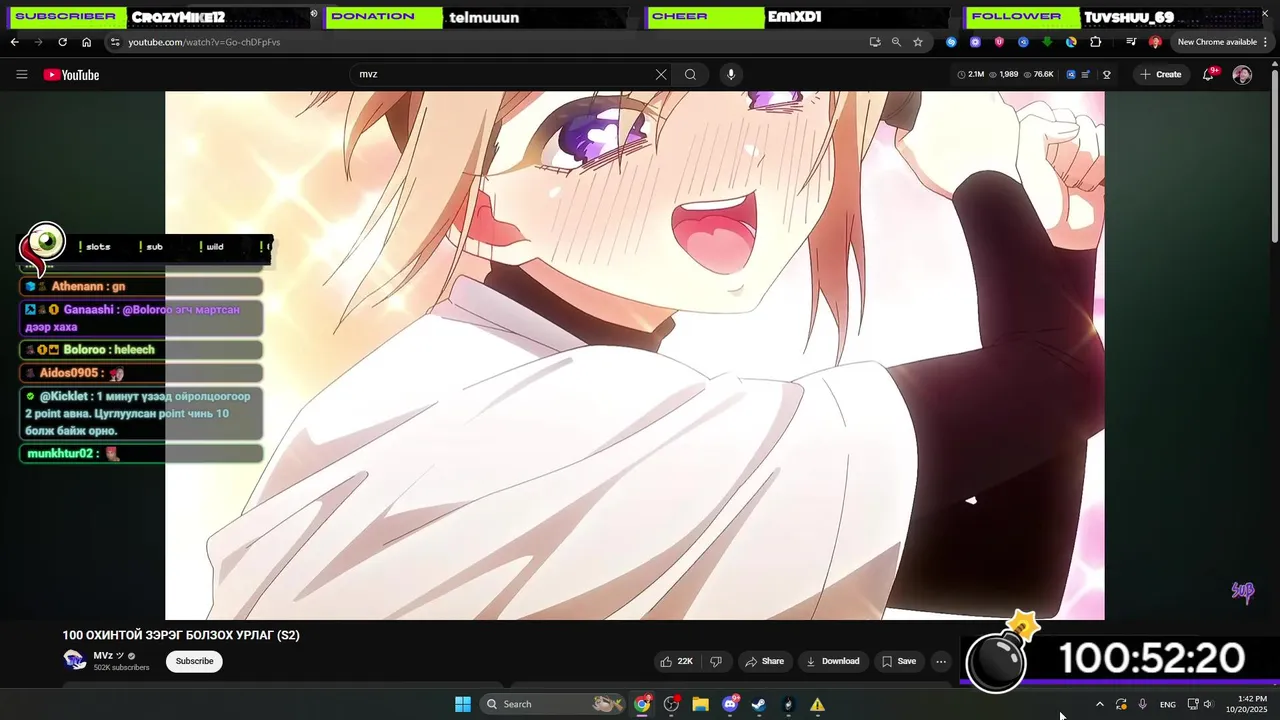Subscribe to MVz channel

pos(194,661)
